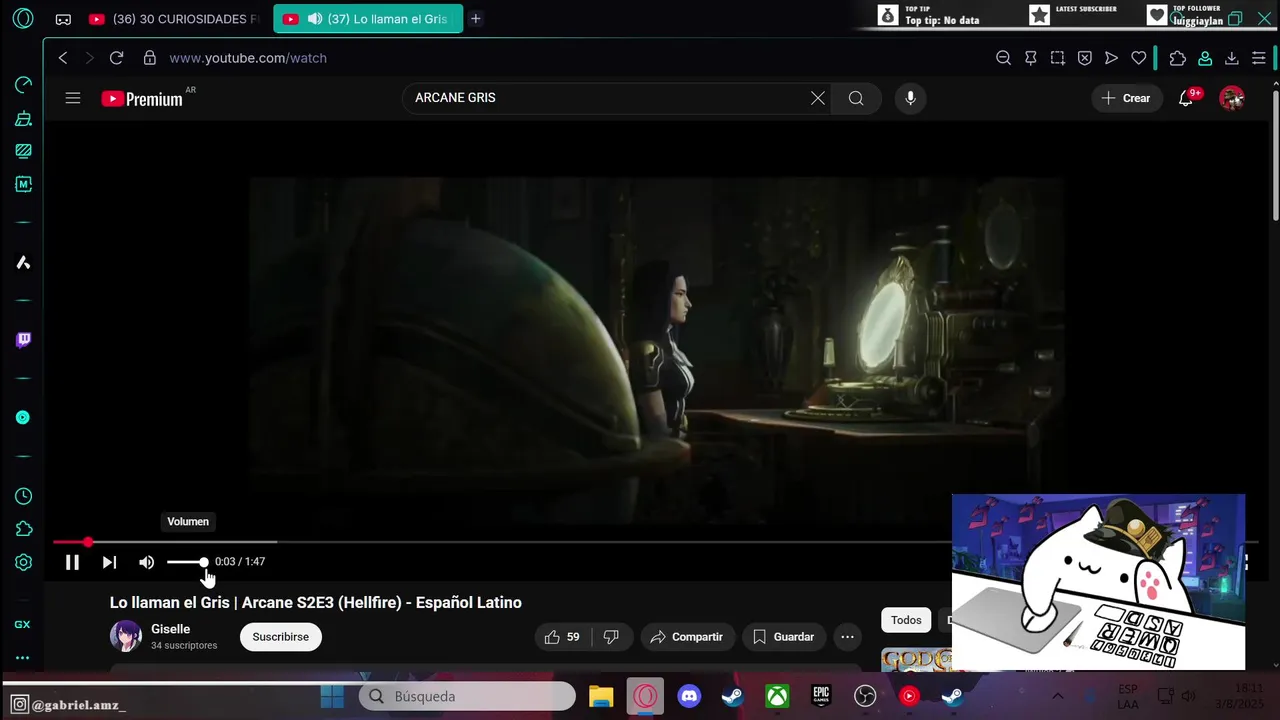Open the Giselle channel avatar

click(x=126, y=636)
